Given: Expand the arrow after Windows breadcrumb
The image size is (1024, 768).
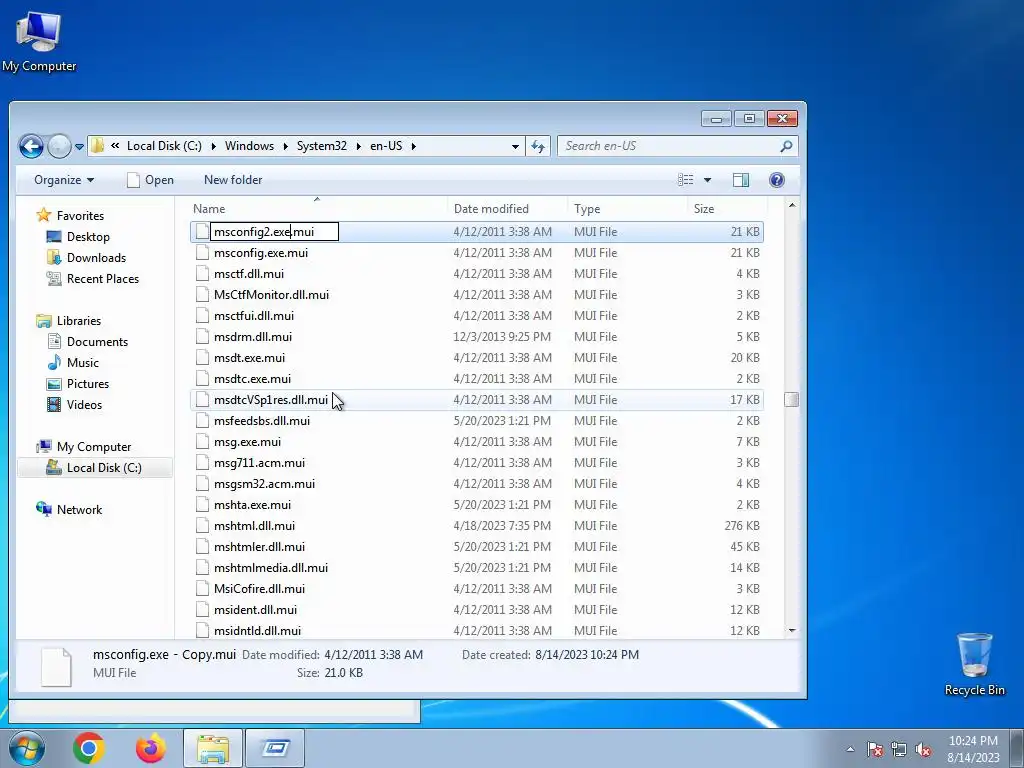Looking at the screenshot, I should point(285,146).
